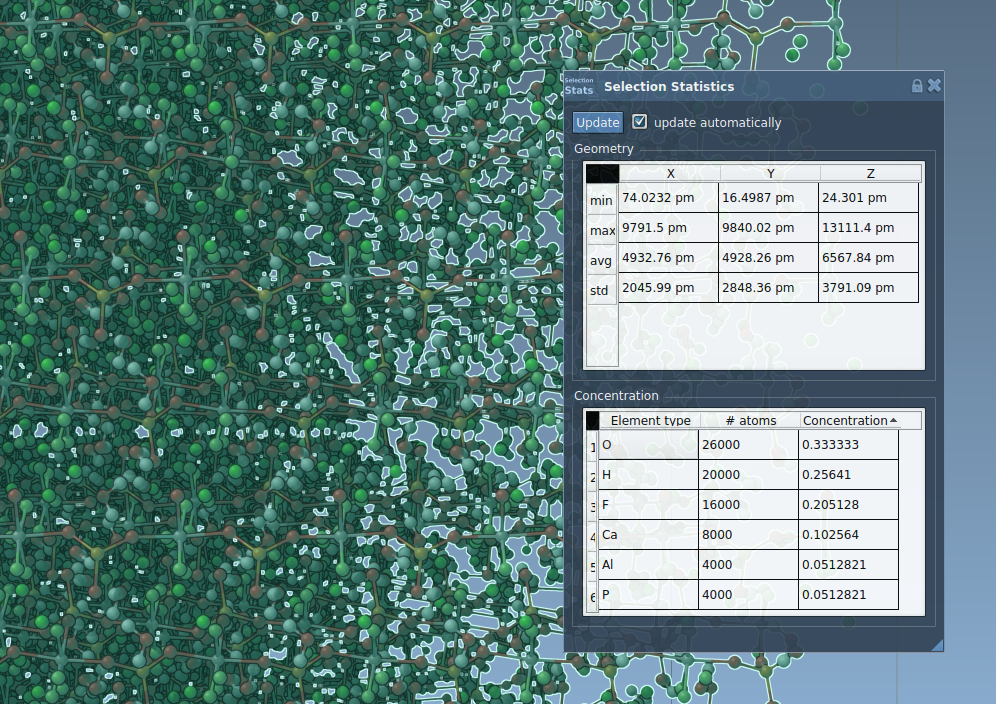Click the Update button
Viewport: 996px width, 704px height.
(x=598, y=123)
